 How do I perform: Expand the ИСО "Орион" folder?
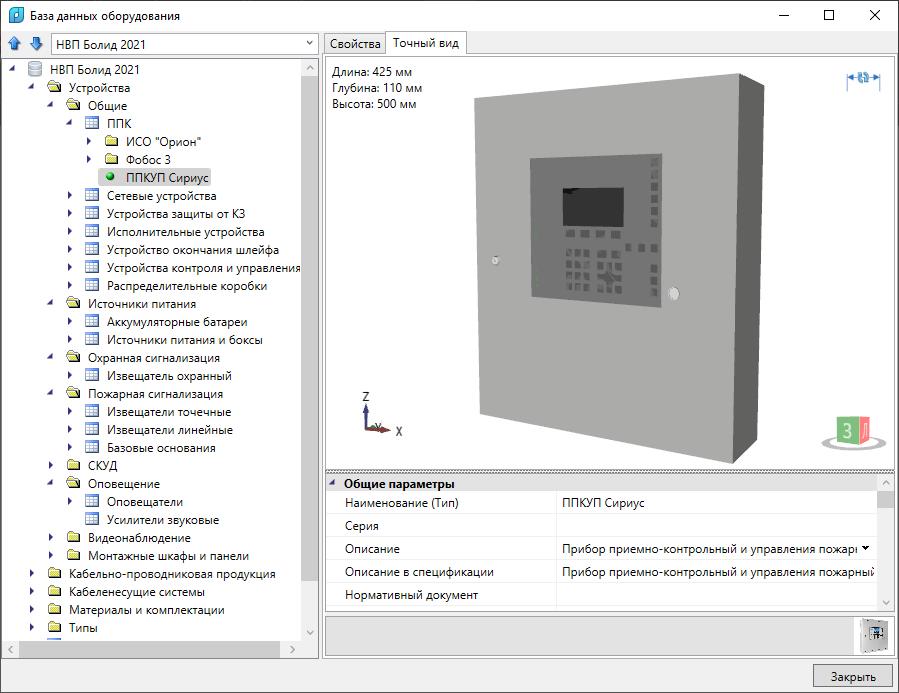pyautogui.click(x=89, y=142)
